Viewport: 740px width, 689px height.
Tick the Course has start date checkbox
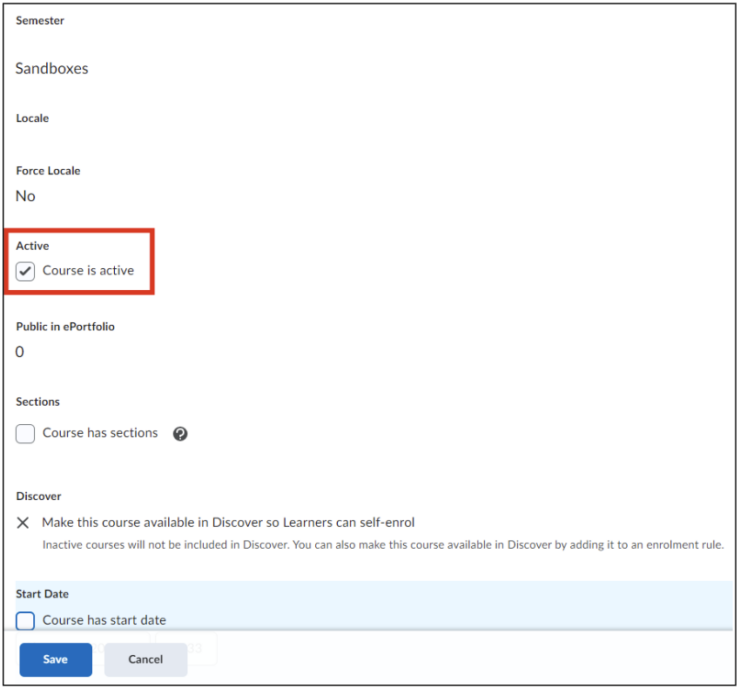pyautogui.click(x=25, y=620)
